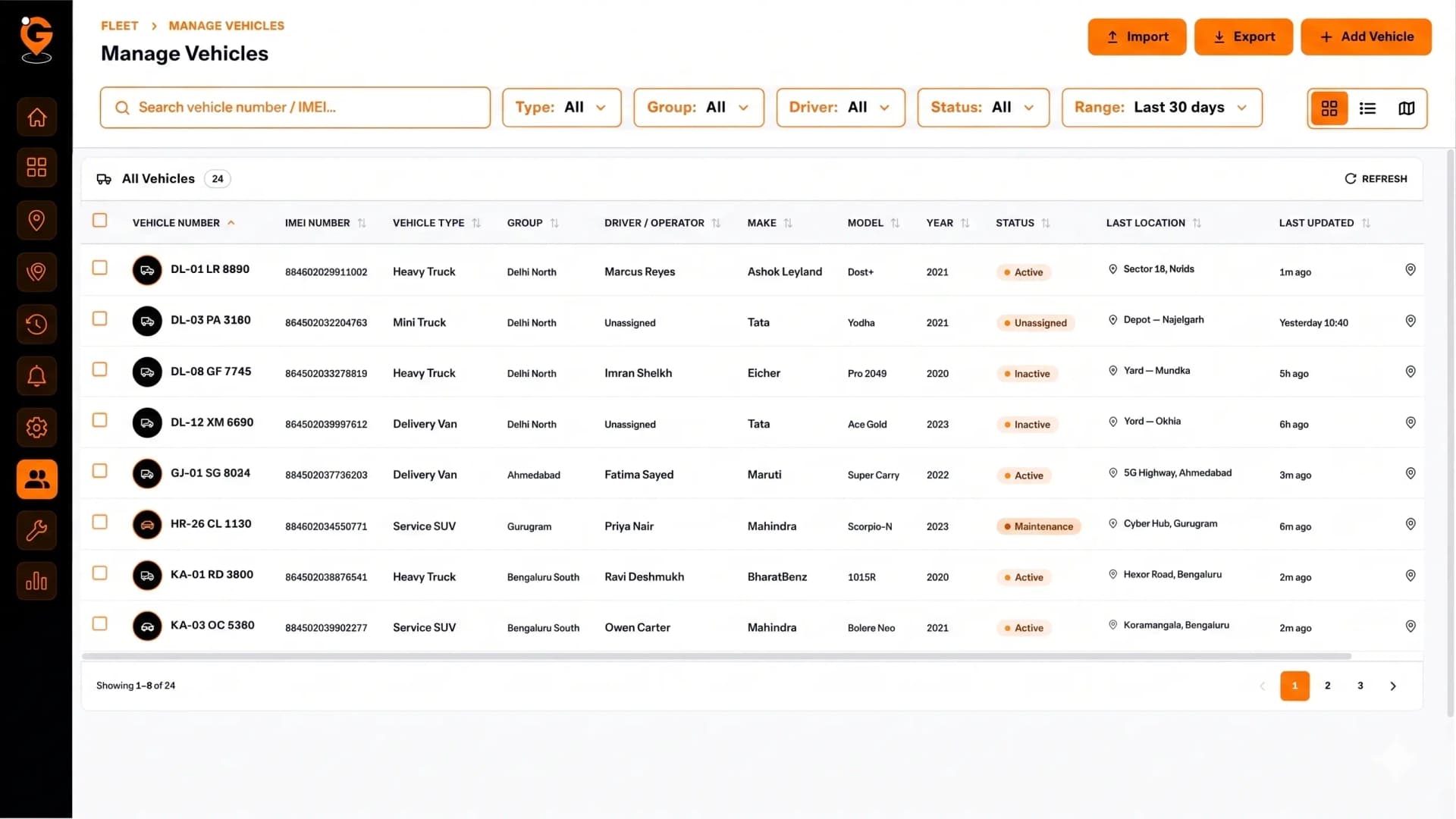Check the box for DL-01 LR 8890
The width and height of the screenshot is (1456, 819).
click(x=99, y=268)
